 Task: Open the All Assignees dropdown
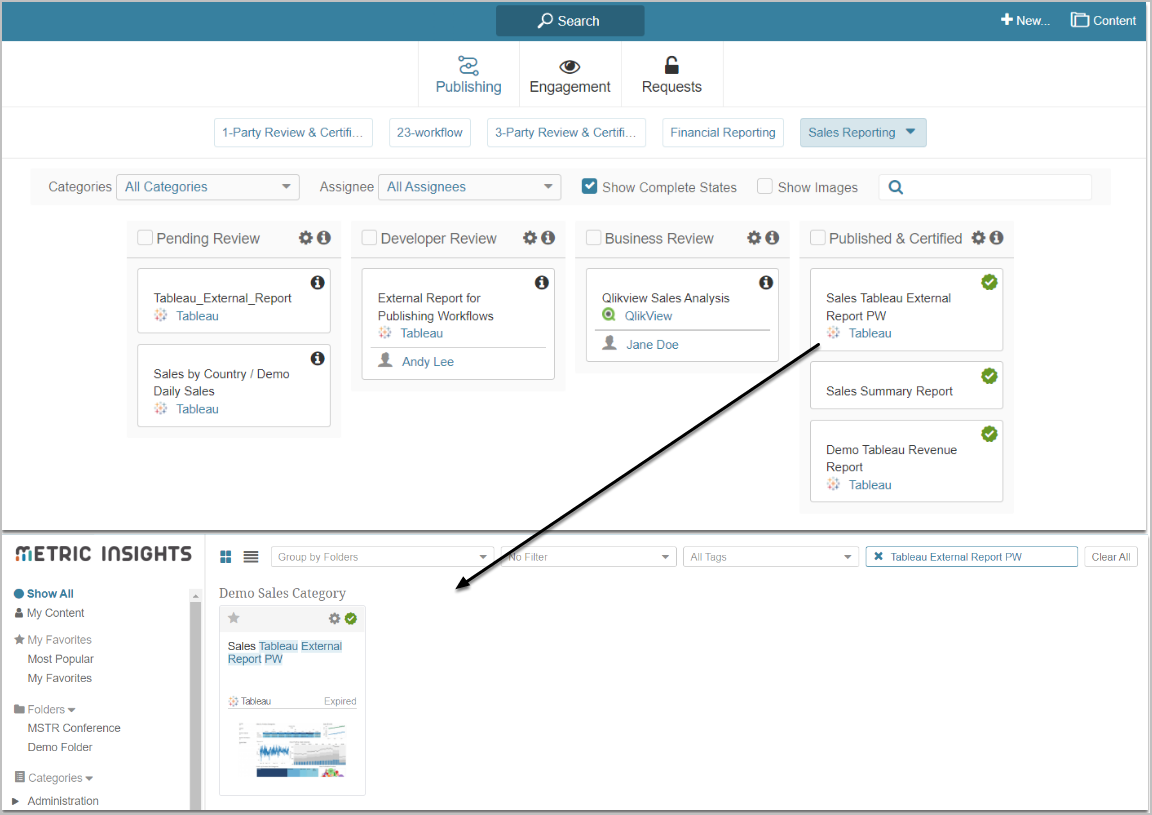tap(469, 187)
